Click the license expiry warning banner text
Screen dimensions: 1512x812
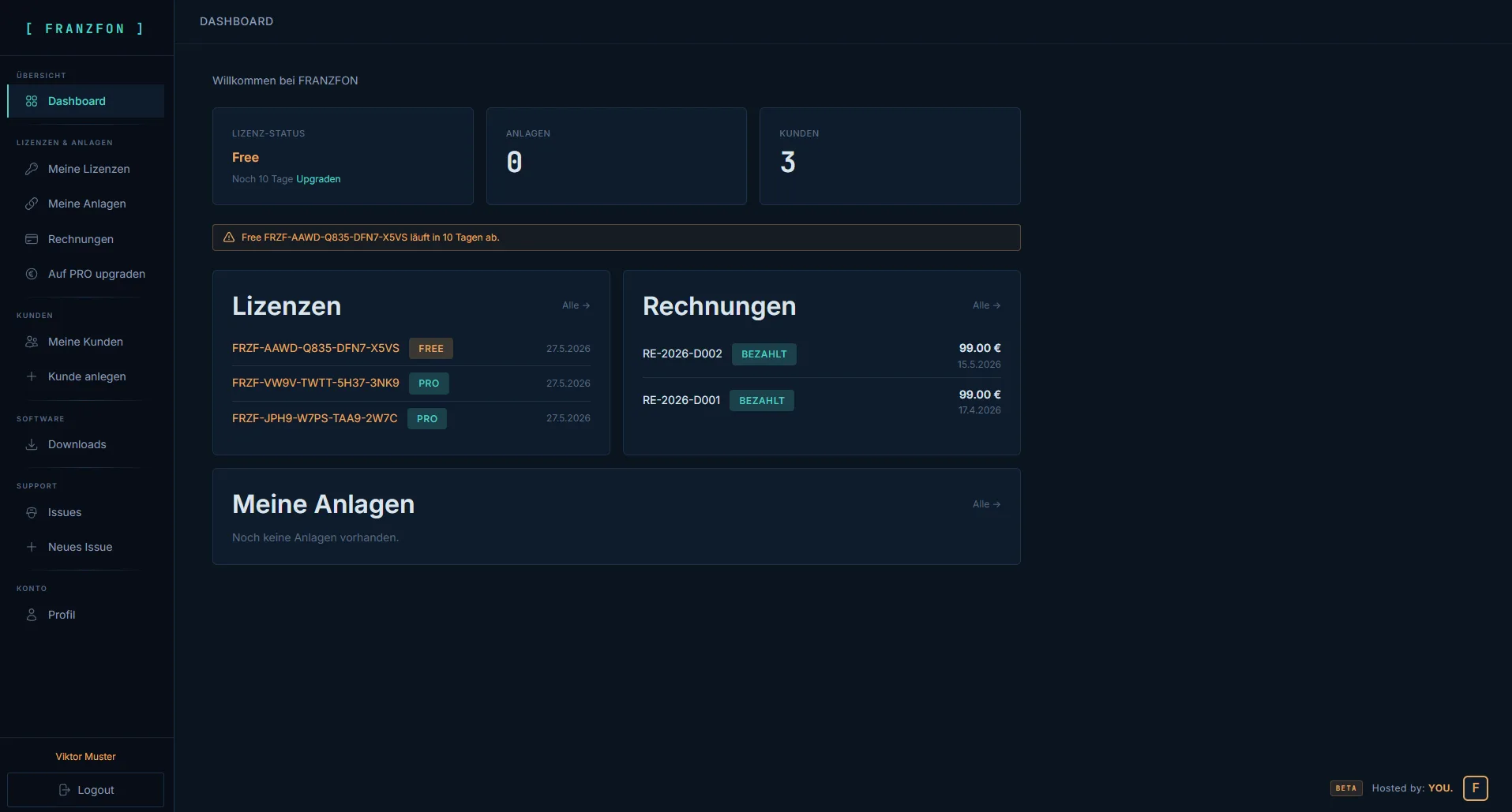click(370, 238)
